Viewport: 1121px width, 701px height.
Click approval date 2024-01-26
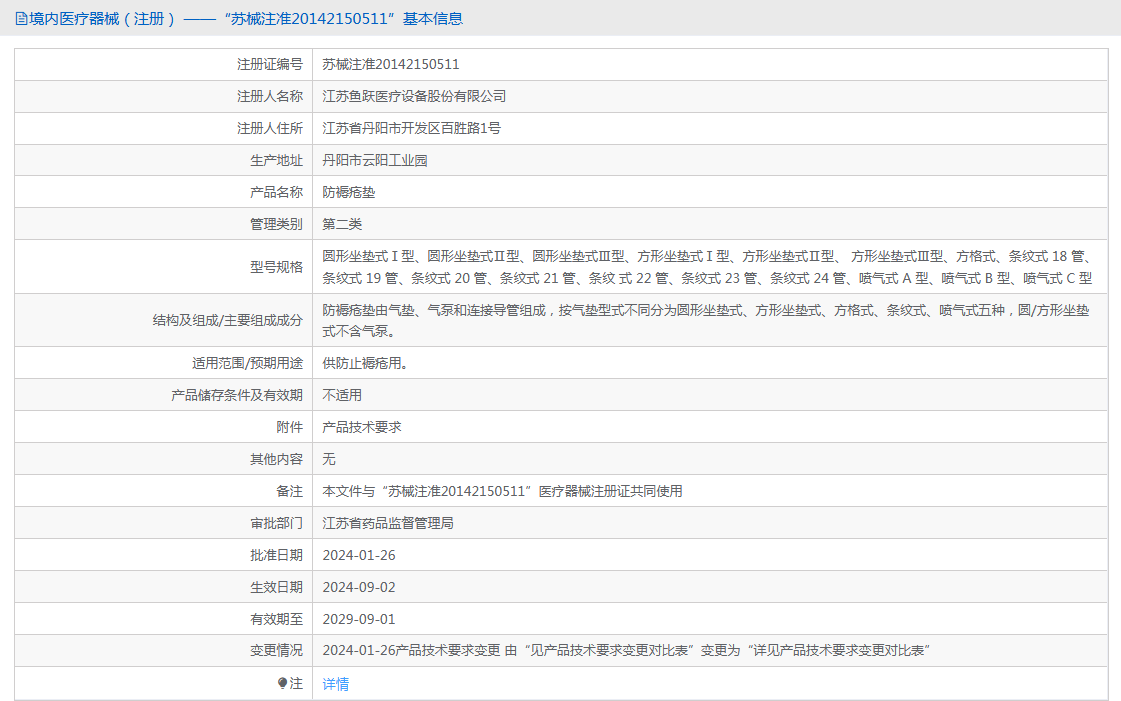pyautogui.click(x=359, y=555)
